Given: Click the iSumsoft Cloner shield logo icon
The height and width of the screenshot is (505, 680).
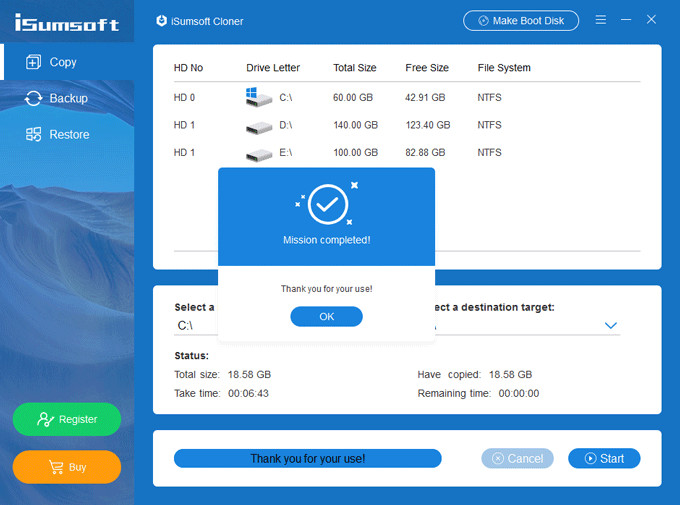Looking at the screenshot, I should coord(161,21).
